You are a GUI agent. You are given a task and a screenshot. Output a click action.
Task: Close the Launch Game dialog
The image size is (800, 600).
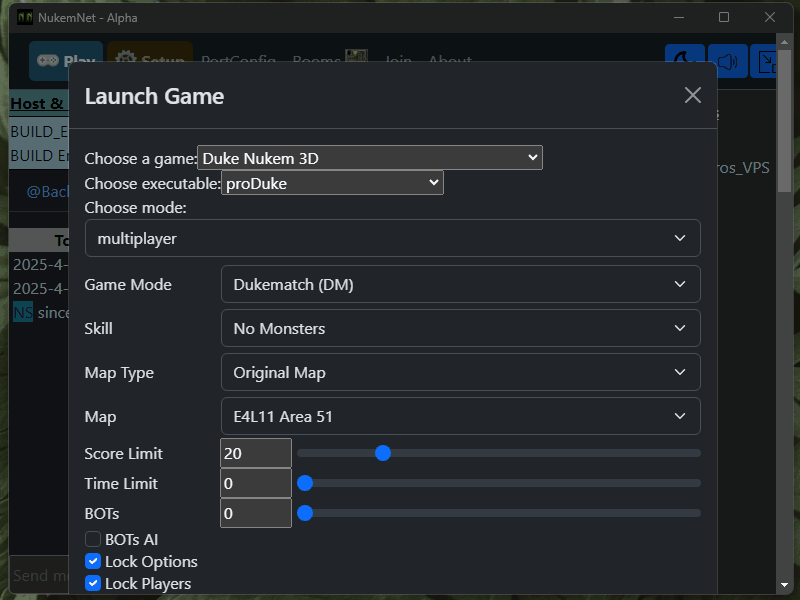click(692, 95)
